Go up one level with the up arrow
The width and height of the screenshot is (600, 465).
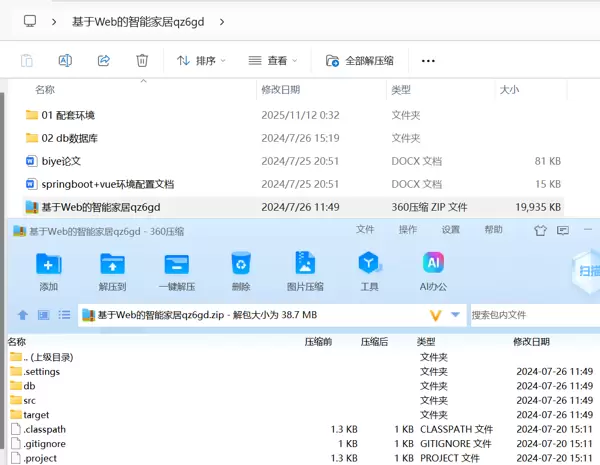22,315
